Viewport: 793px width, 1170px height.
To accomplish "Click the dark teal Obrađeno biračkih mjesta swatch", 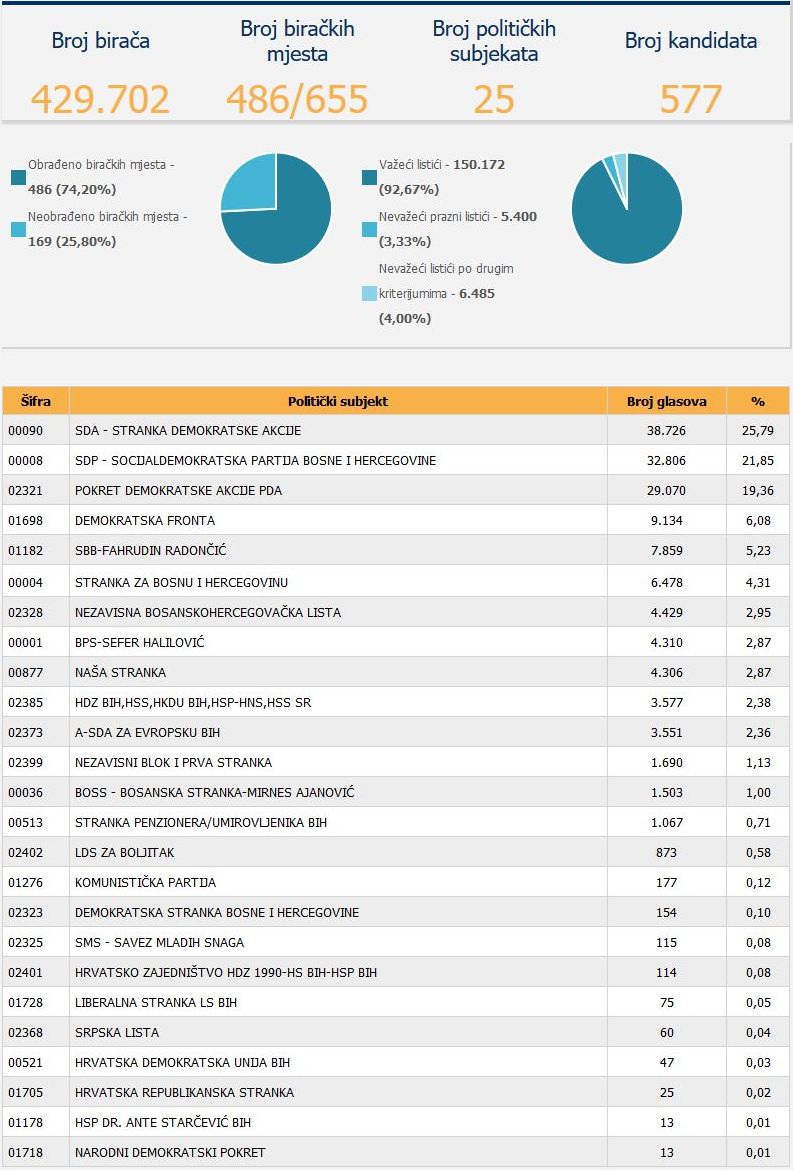I will click(x=19, y=178).
